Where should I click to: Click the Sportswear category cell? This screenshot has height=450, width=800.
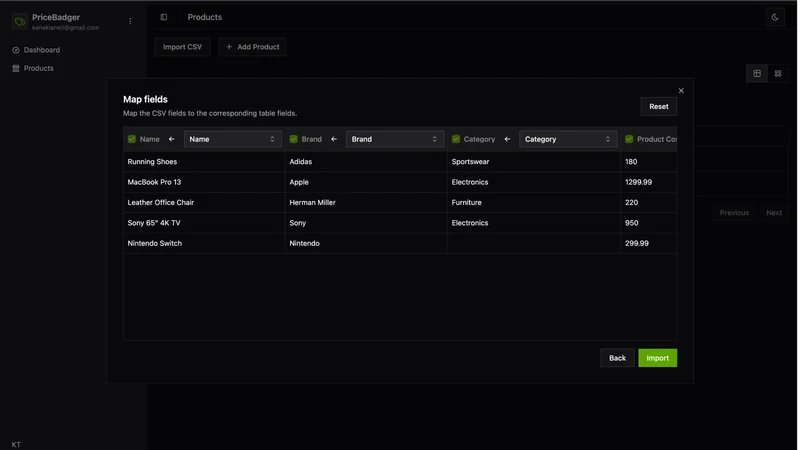[x=534, y=162]
